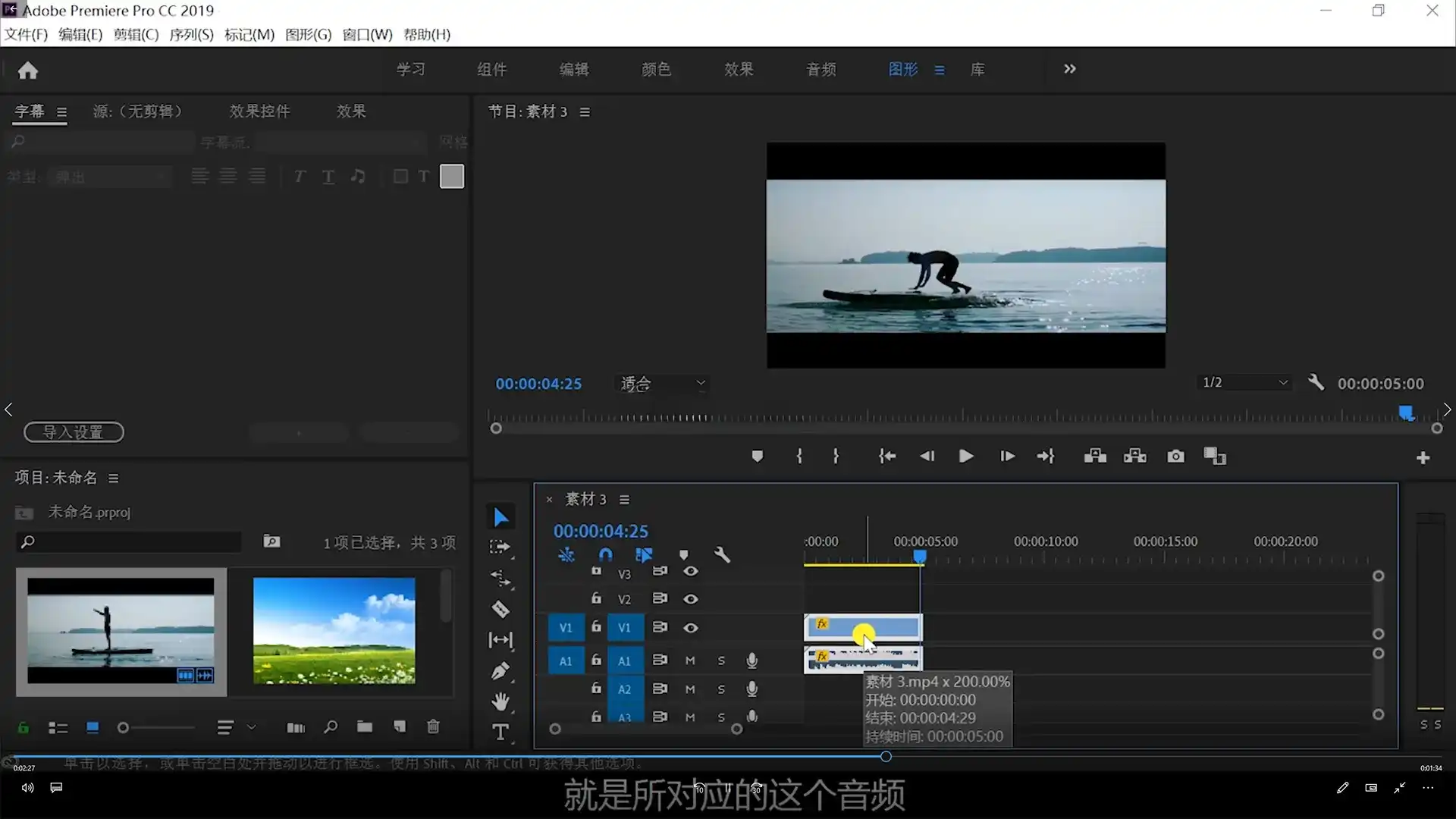The width and height of the screenshot is (1456, 819).
Task: Click the 导入设置 button
Action: point(73,432)
